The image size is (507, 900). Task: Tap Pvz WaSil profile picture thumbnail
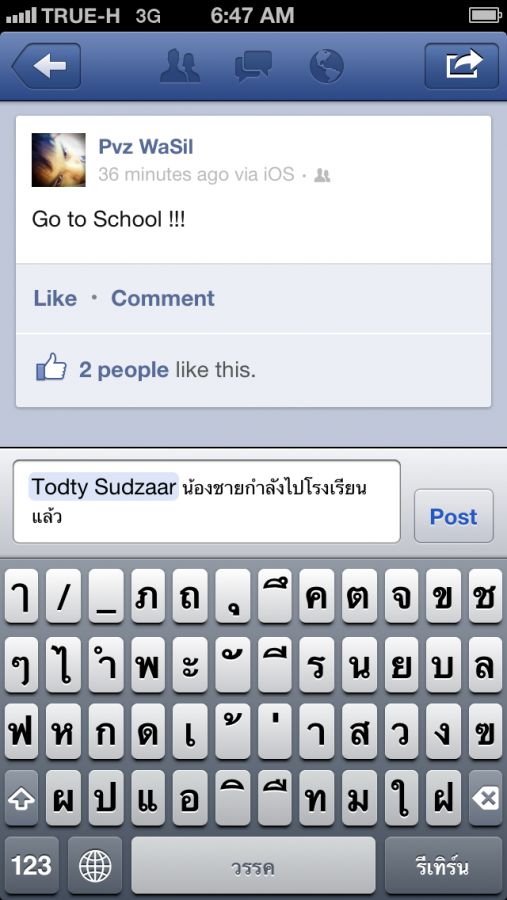[59, 160]
